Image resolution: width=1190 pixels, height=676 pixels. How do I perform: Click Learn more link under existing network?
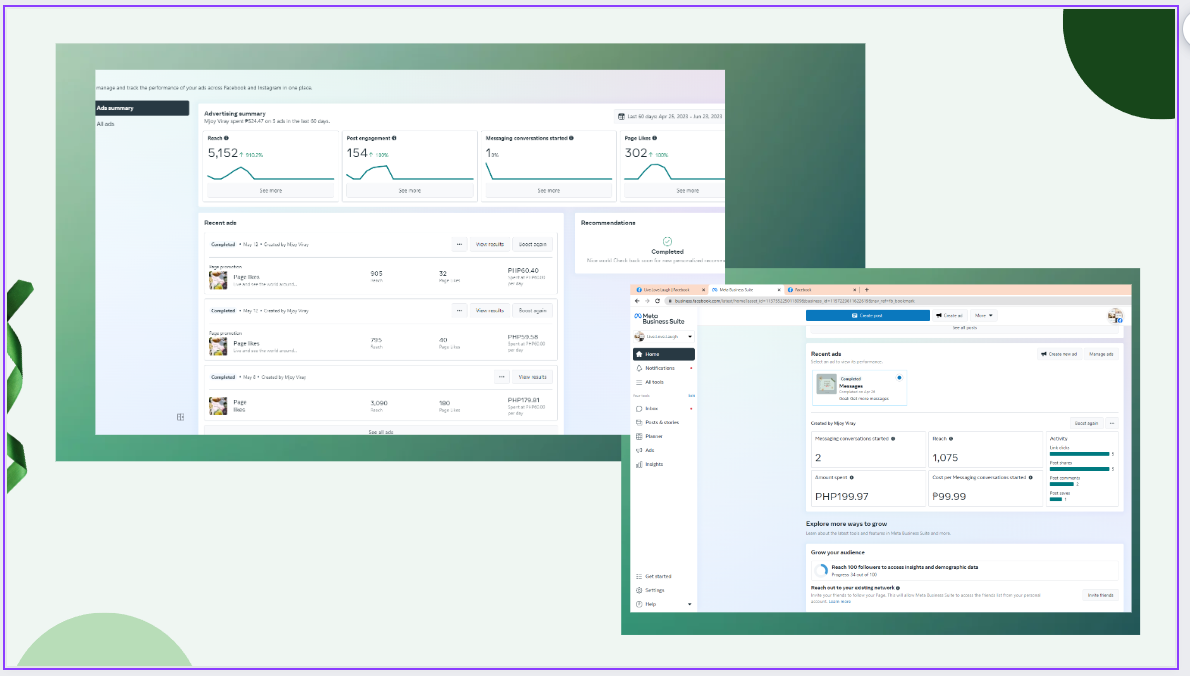pyautogui.click(x=839, y=602)
